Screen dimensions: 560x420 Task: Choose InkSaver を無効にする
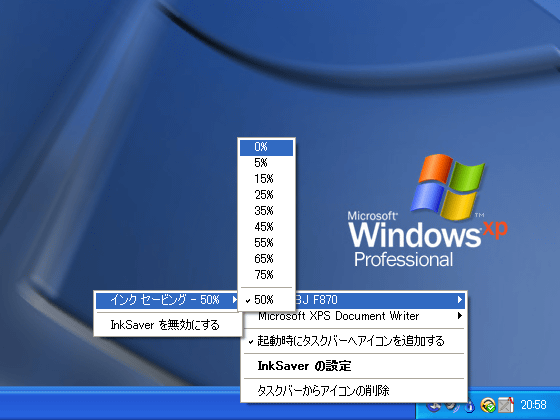(x=167, y=325)
